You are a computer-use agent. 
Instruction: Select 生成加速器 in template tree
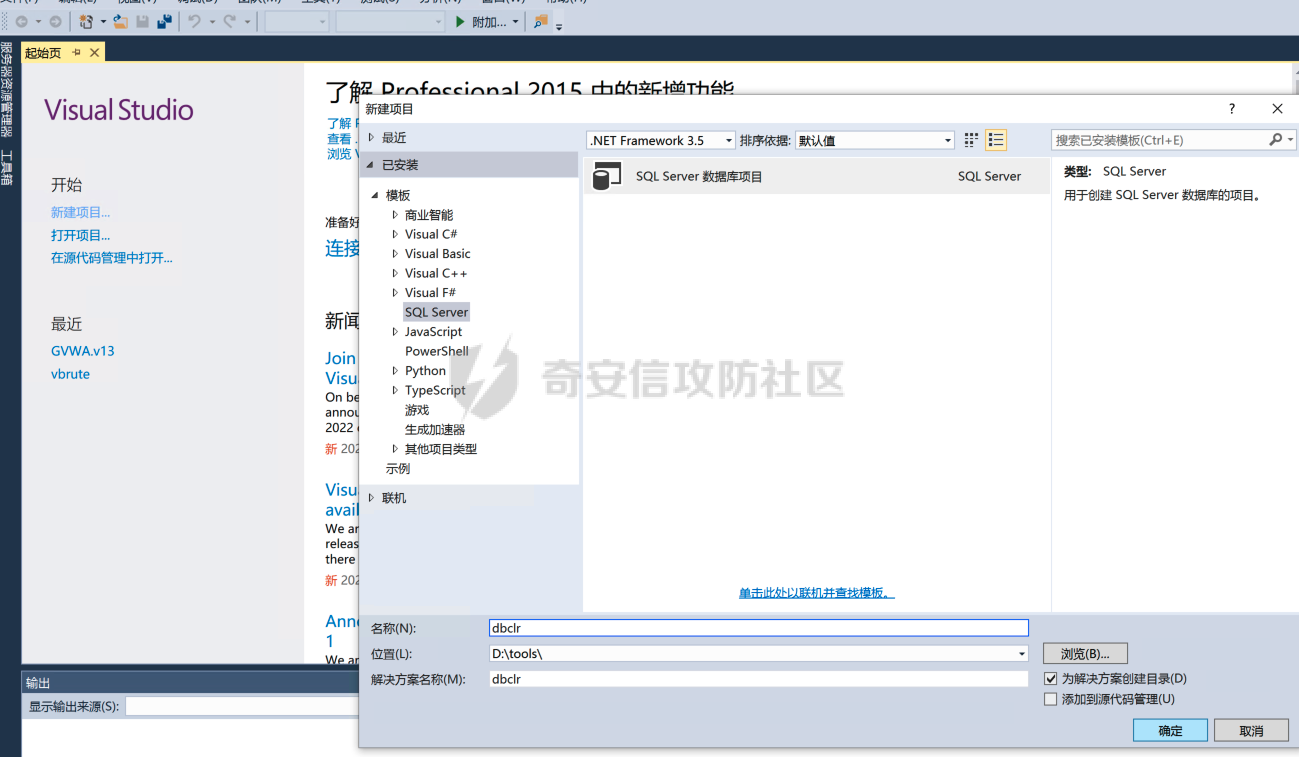435,429
